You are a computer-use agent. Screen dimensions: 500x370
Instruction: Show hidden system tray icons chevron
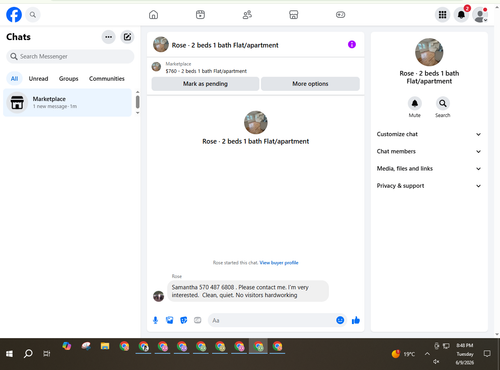pyautogui.click(x=427, y=354)
